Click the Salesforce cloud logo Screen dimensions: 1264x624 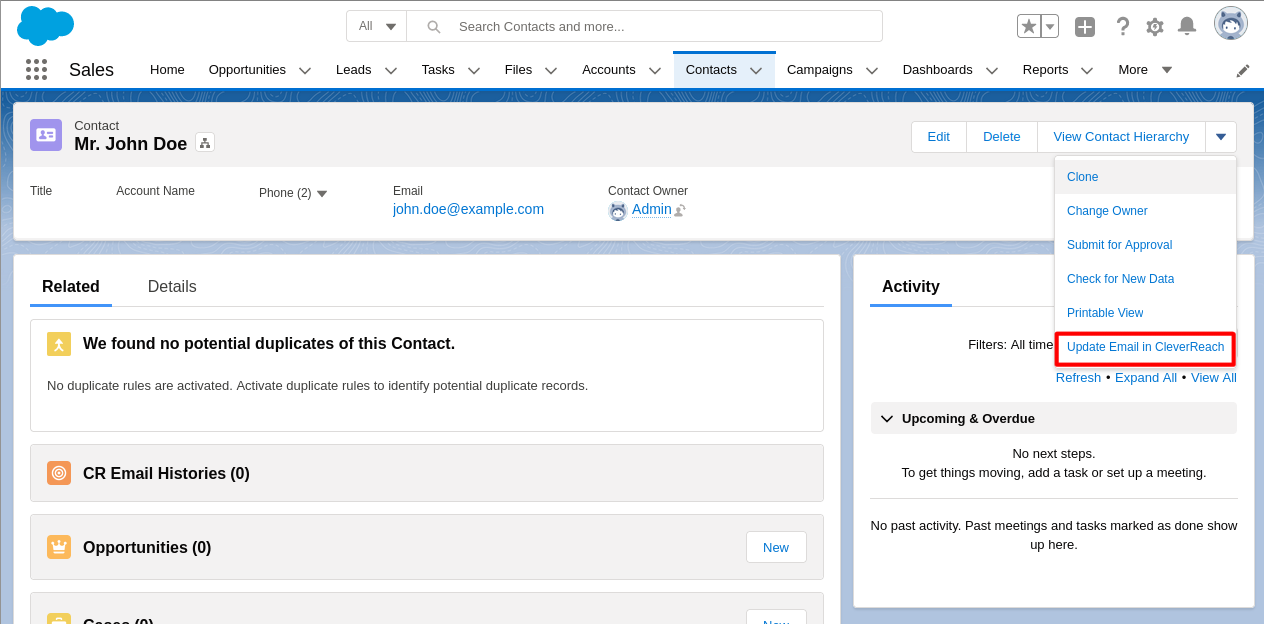45,25
